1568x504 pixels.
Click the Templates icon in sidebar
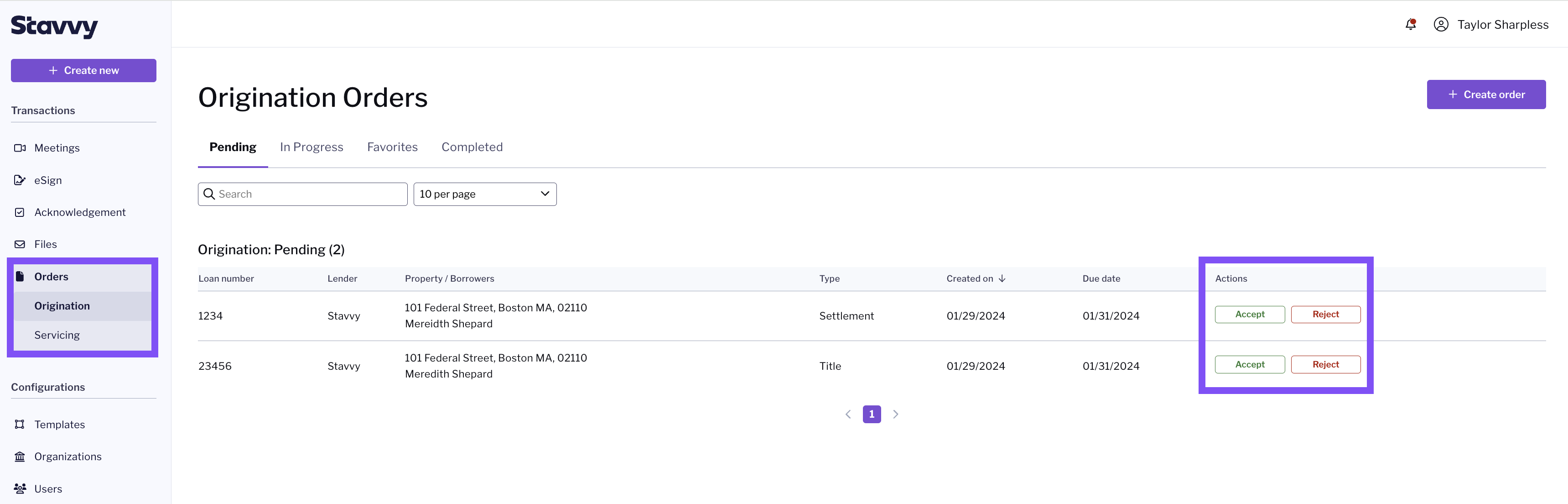point(20,425)
